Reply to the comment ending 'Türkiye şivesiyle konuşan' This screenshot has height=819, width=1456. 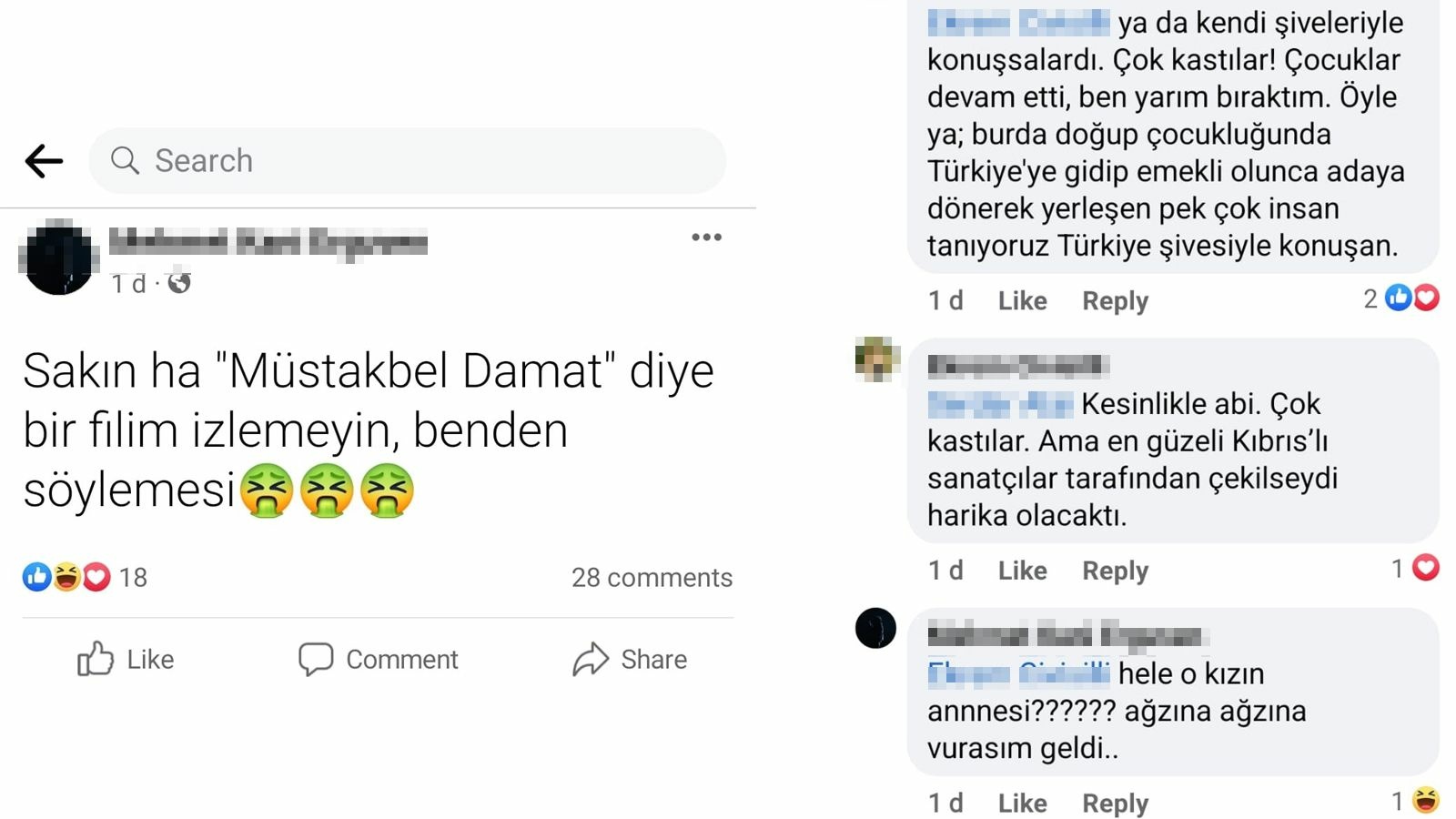click(1115, 300)
